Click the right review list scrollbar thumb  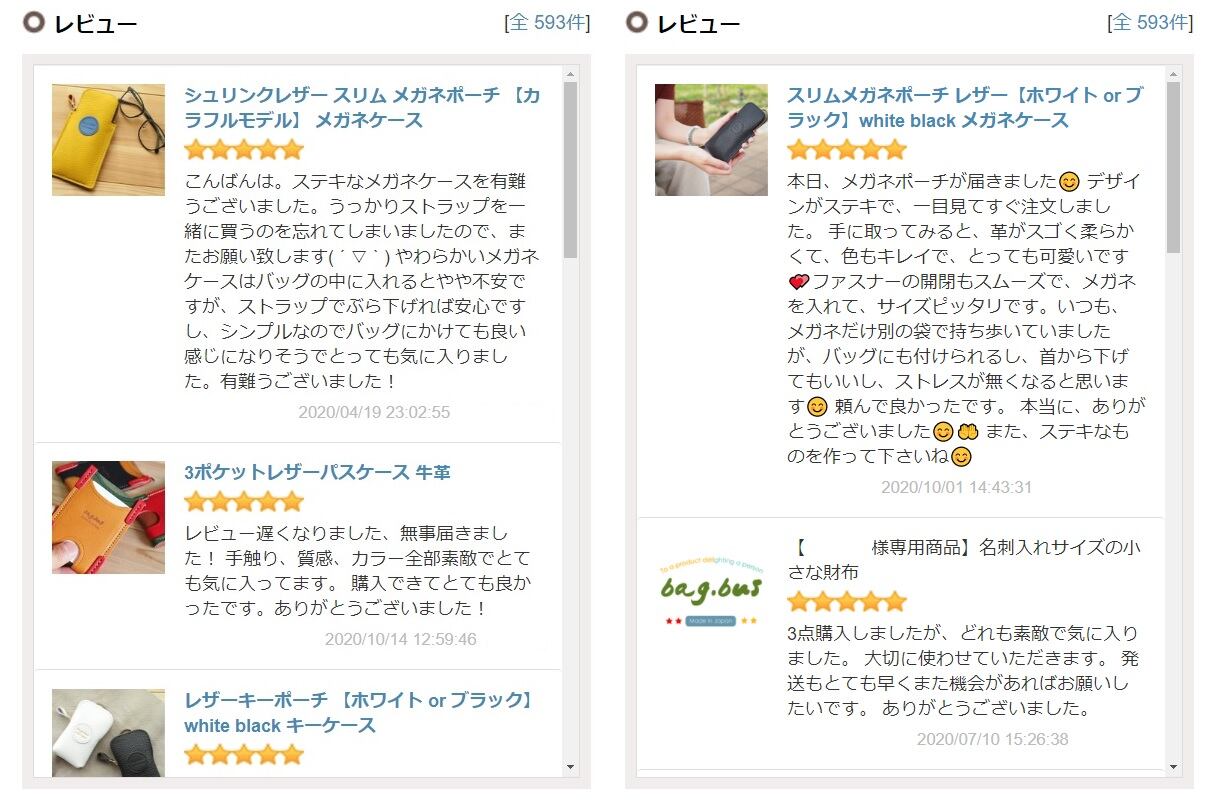[x=1174, y=167]
